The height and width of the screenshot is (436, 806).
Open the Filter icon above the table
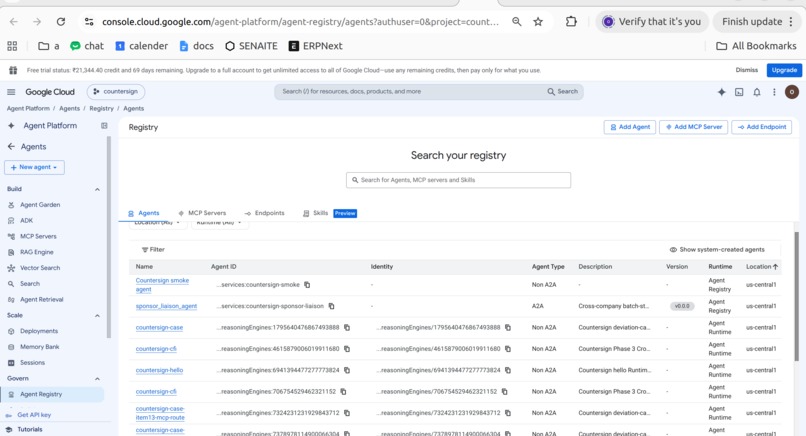click(x=145, y=249)
